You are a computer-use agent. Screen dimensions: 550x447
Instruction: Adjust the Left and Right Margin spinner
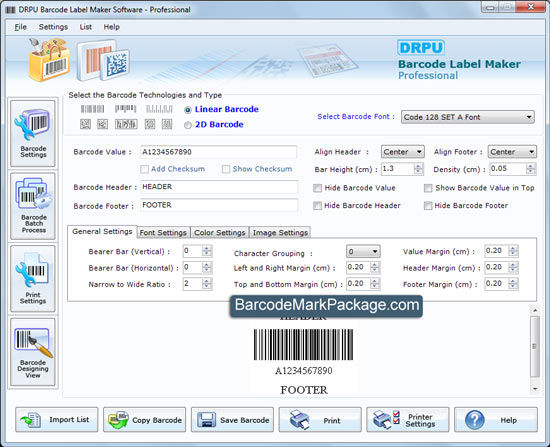click(375, 267)
